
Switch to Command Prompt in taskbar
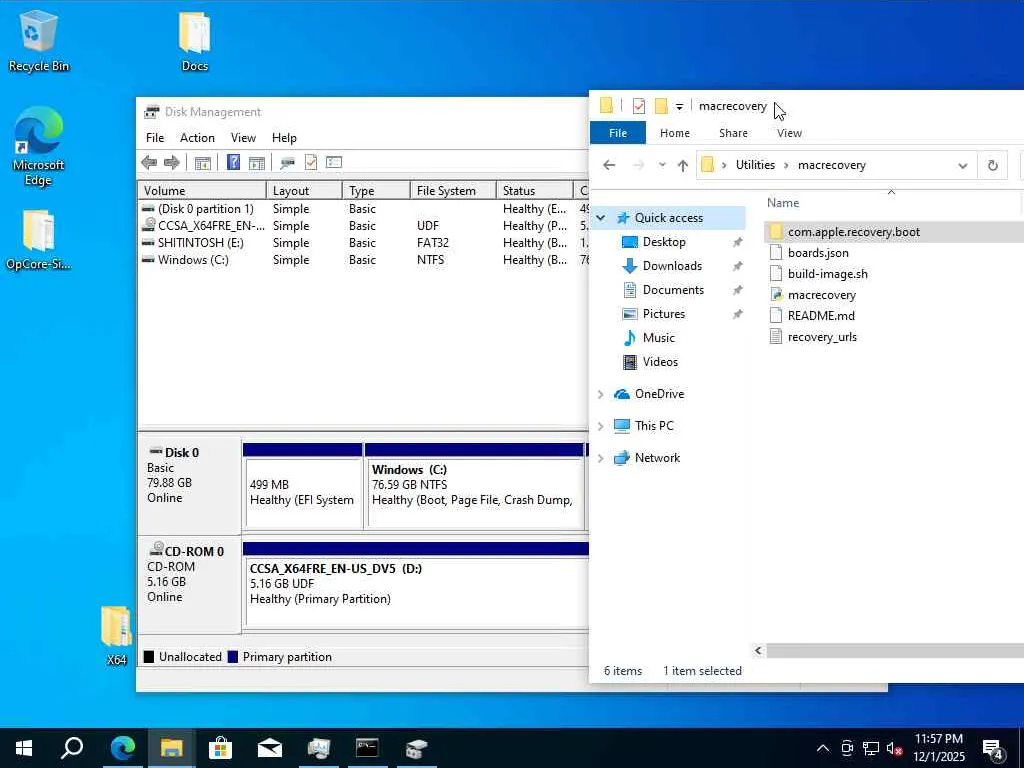(x=367, y=748)
